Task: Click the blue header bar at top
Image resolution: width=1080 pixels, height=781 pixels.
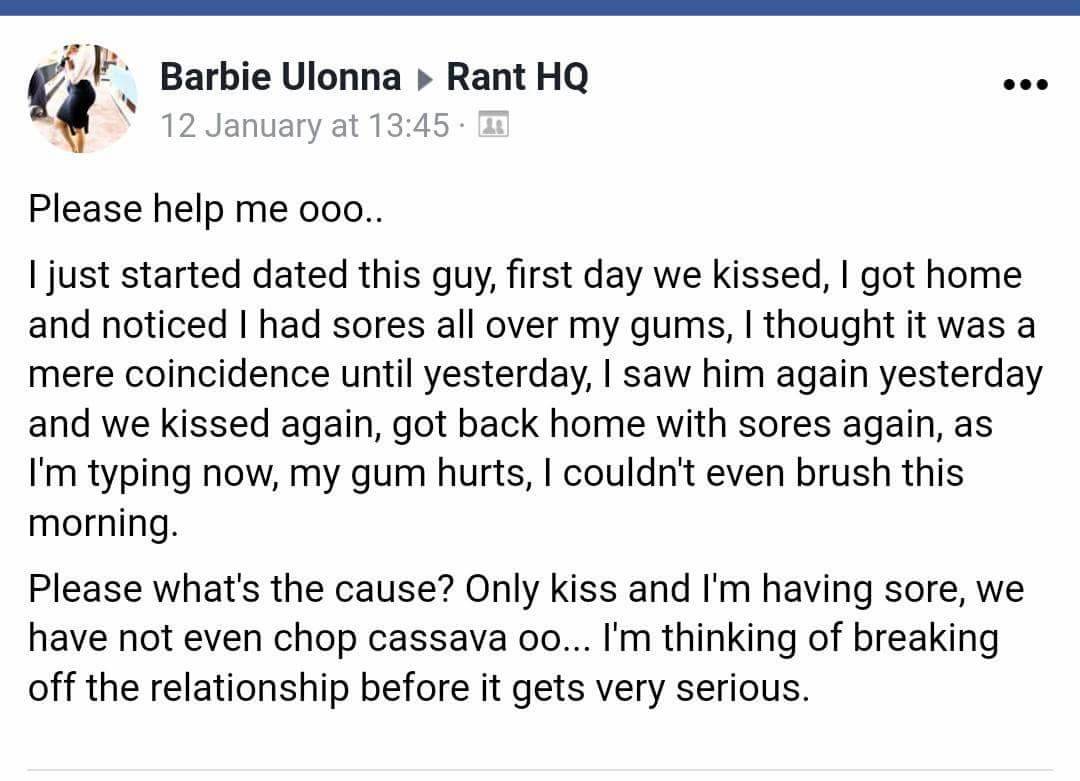Action: click(540, 7)
